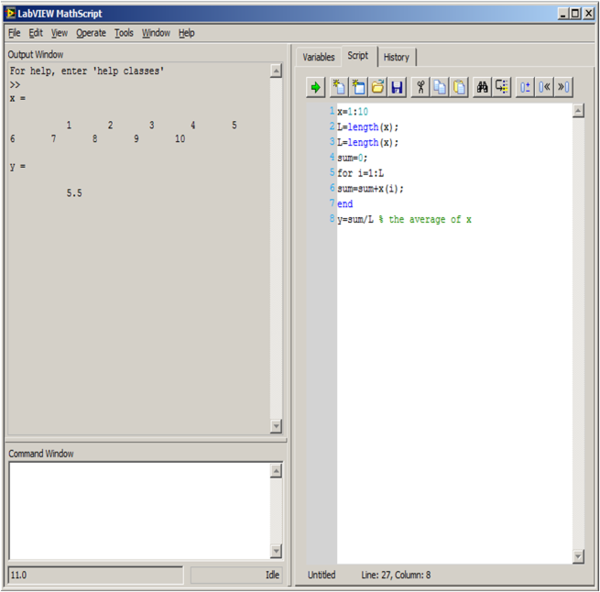
Task: Click the LabVIEW icon in the title bar
Action: click(x=10, y=13)
